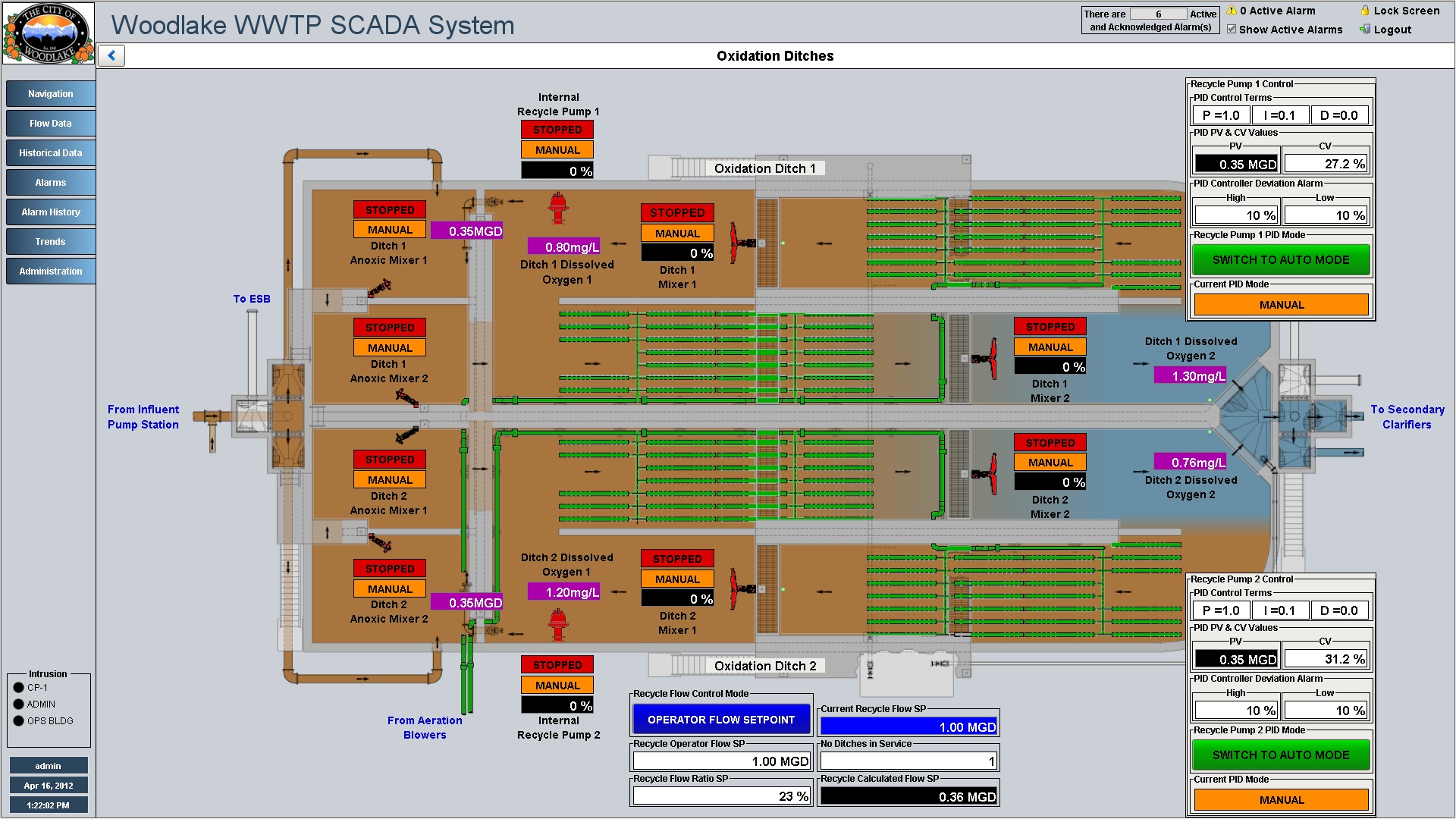
Task: Open the Navigation menu
Action: [51, 94]
